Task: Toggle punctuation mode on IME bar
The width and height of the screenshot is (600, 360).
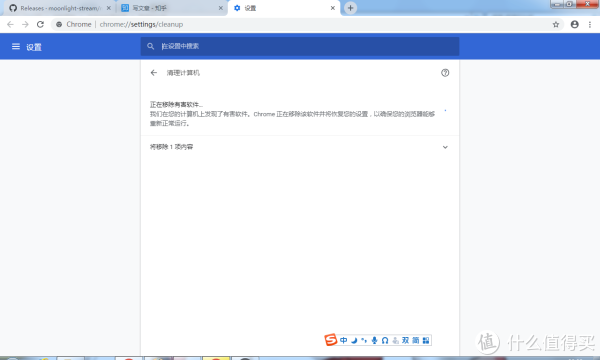Action: [x=364, y=340]
